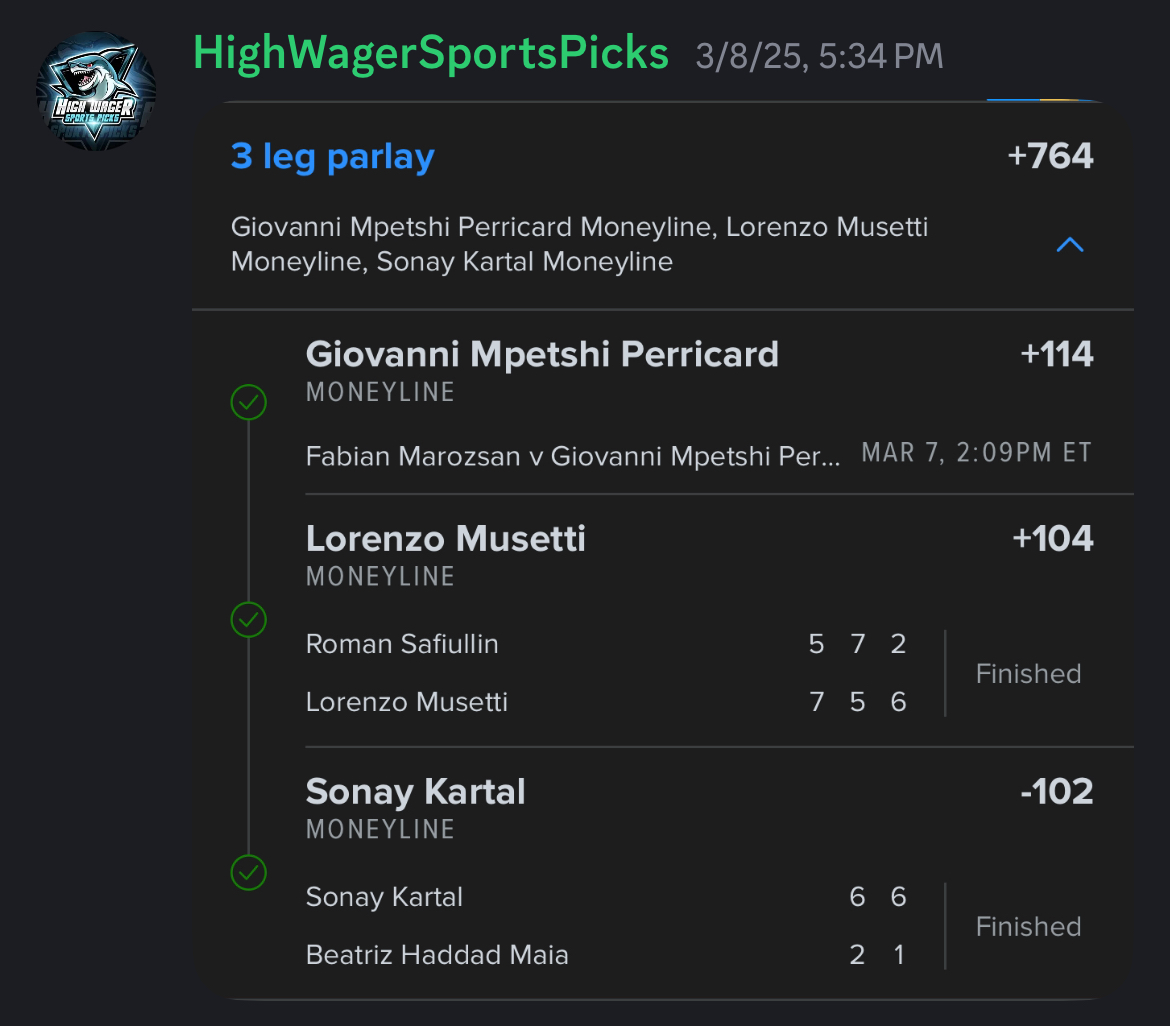The height and width of the screenshot is (1026, 1170).
Task: Select the +764 parlay odds
Action: pos(1049,156)
